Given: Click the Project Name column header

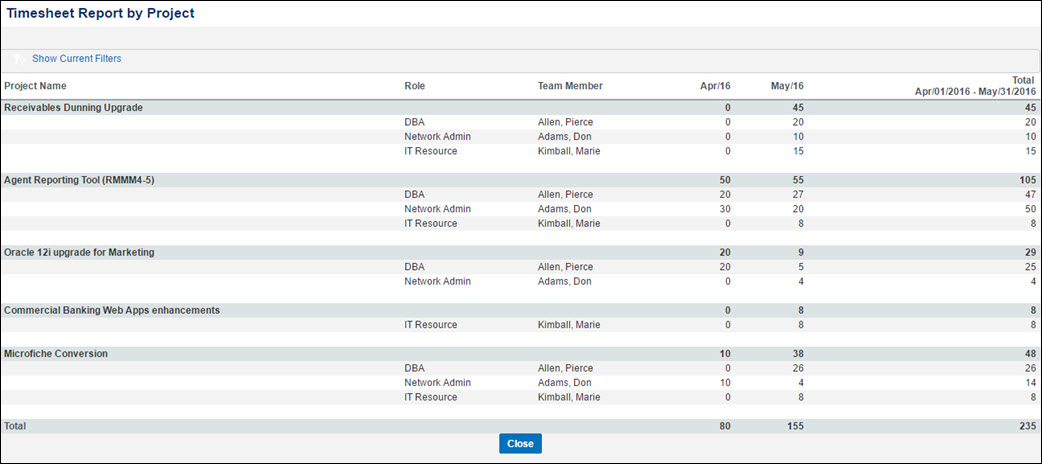Looking at the screenshot, I should tap(35, 86).
